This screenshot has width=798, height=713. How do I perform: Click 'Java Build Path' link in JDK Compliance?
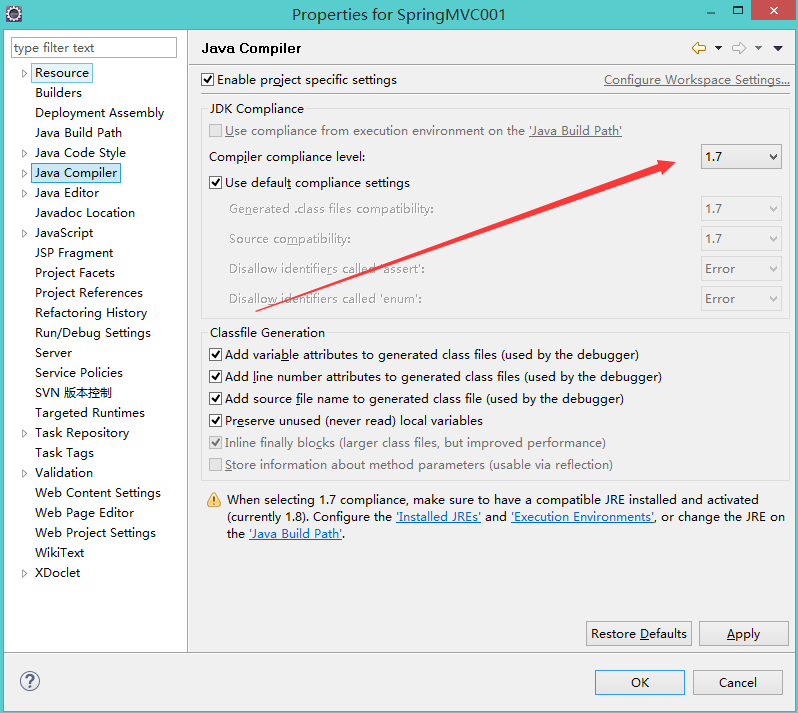(576, 131)
